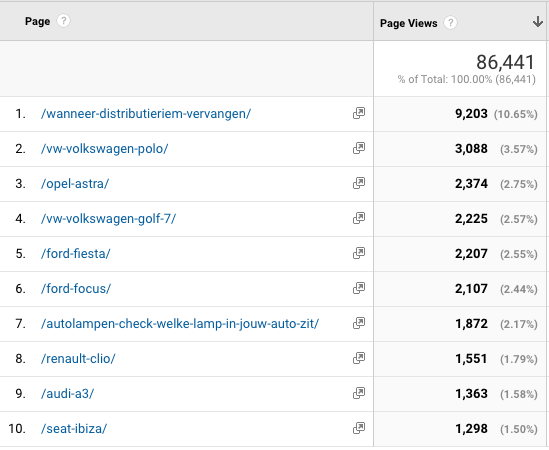Select the total page views value 86,441
549x450 pixels.
pyautogui.click(x=505, y=62)
